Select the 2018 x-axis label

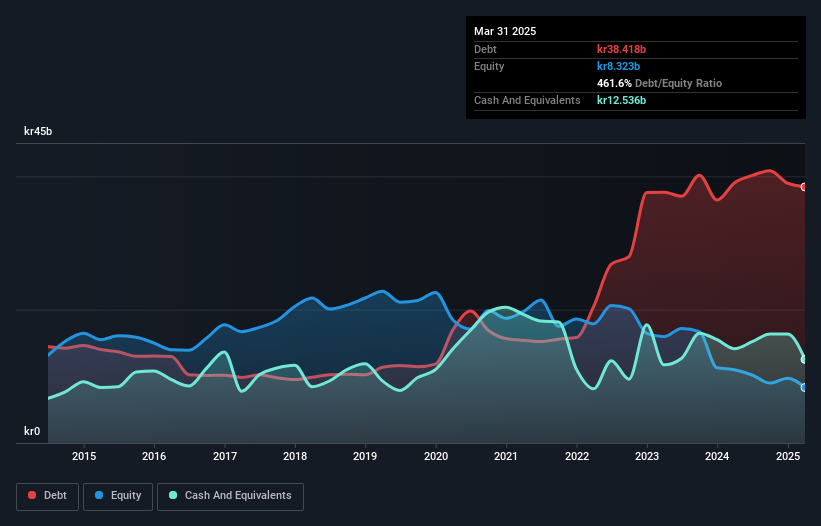(x=295, y=457)
